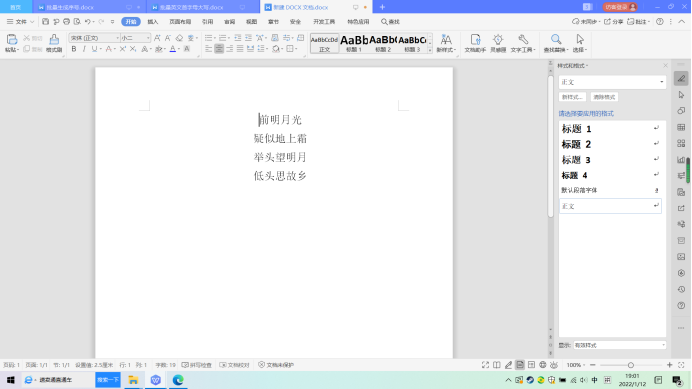Image resolution: width=692 pixels, height=389 pixels.
Task: Open the Insert ribbon tab
Action: [x=153, y=22]
